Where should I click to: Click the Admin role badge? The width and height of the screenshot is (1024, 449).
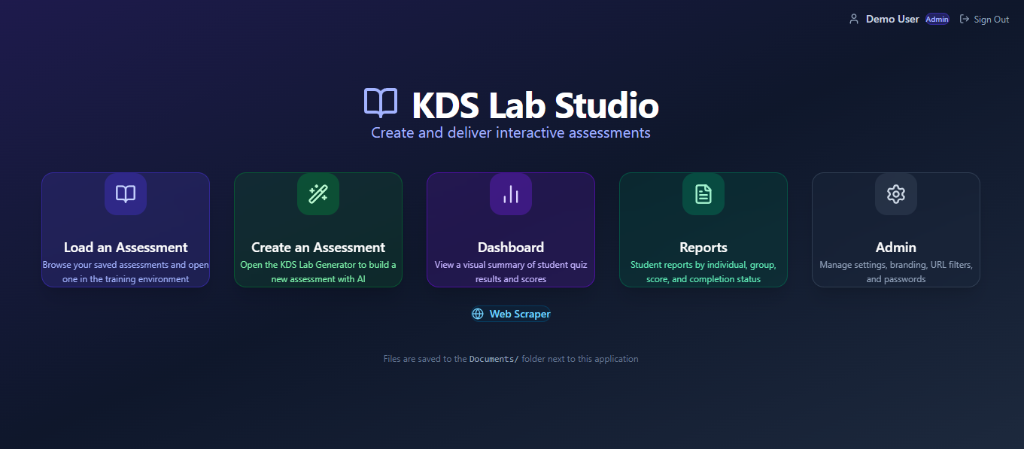click(x=937, y=20)
